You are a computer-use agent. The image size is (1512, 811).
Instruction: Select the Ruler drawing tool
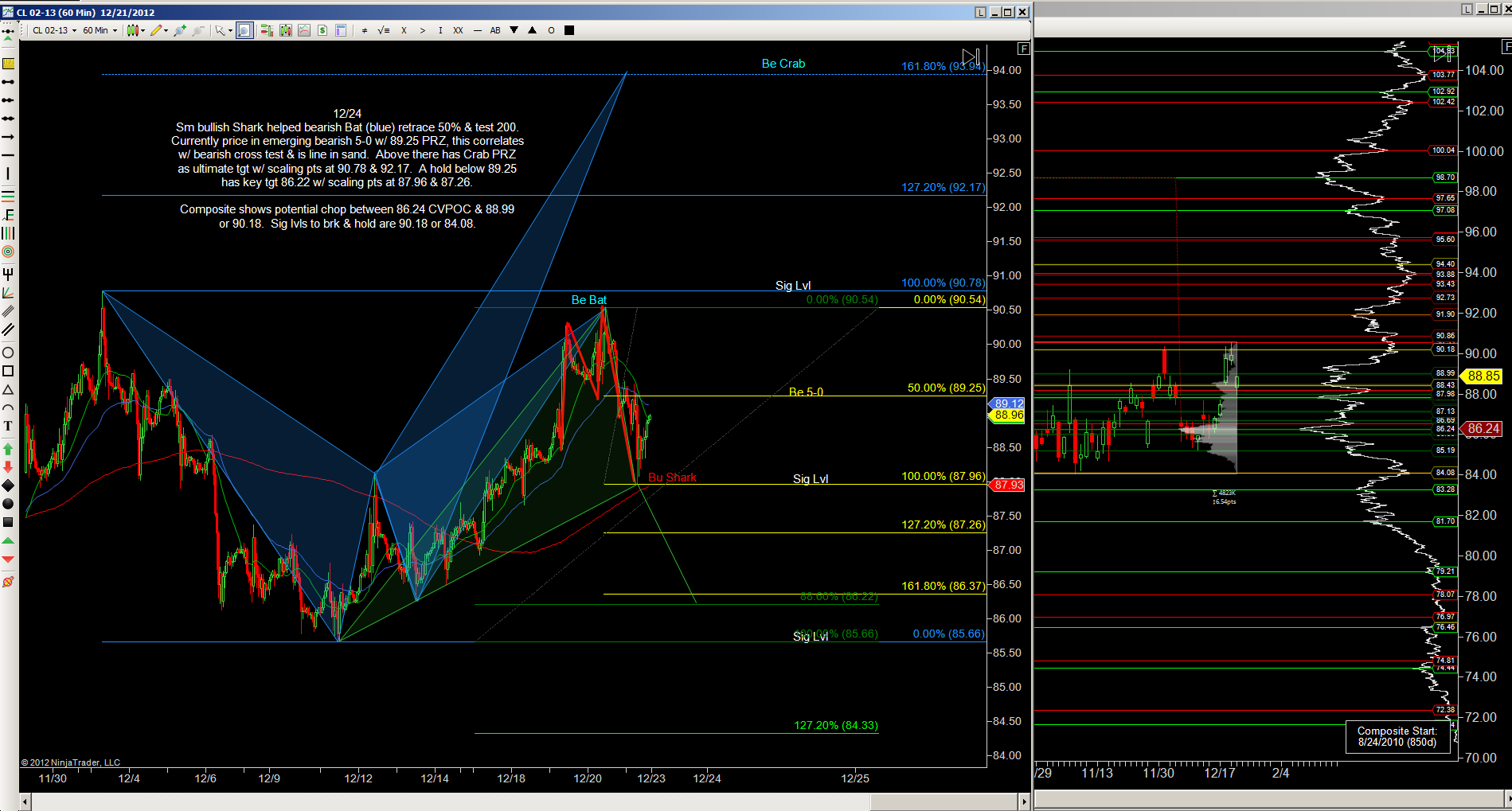point(8,64)
